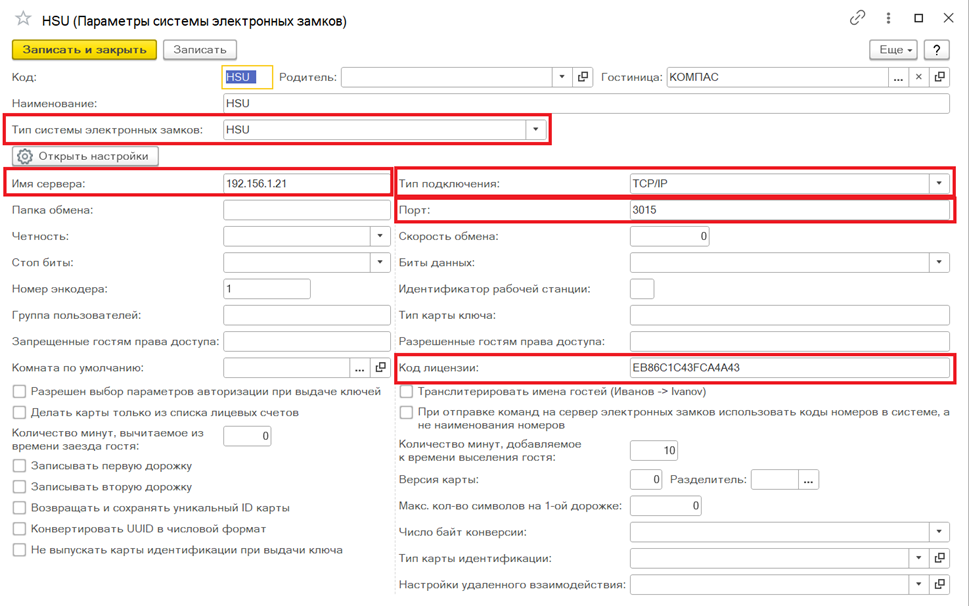This screenshot has width=969, height=606.
Task: Click the Код лицензии input field
Action: (x=789, y=368)
